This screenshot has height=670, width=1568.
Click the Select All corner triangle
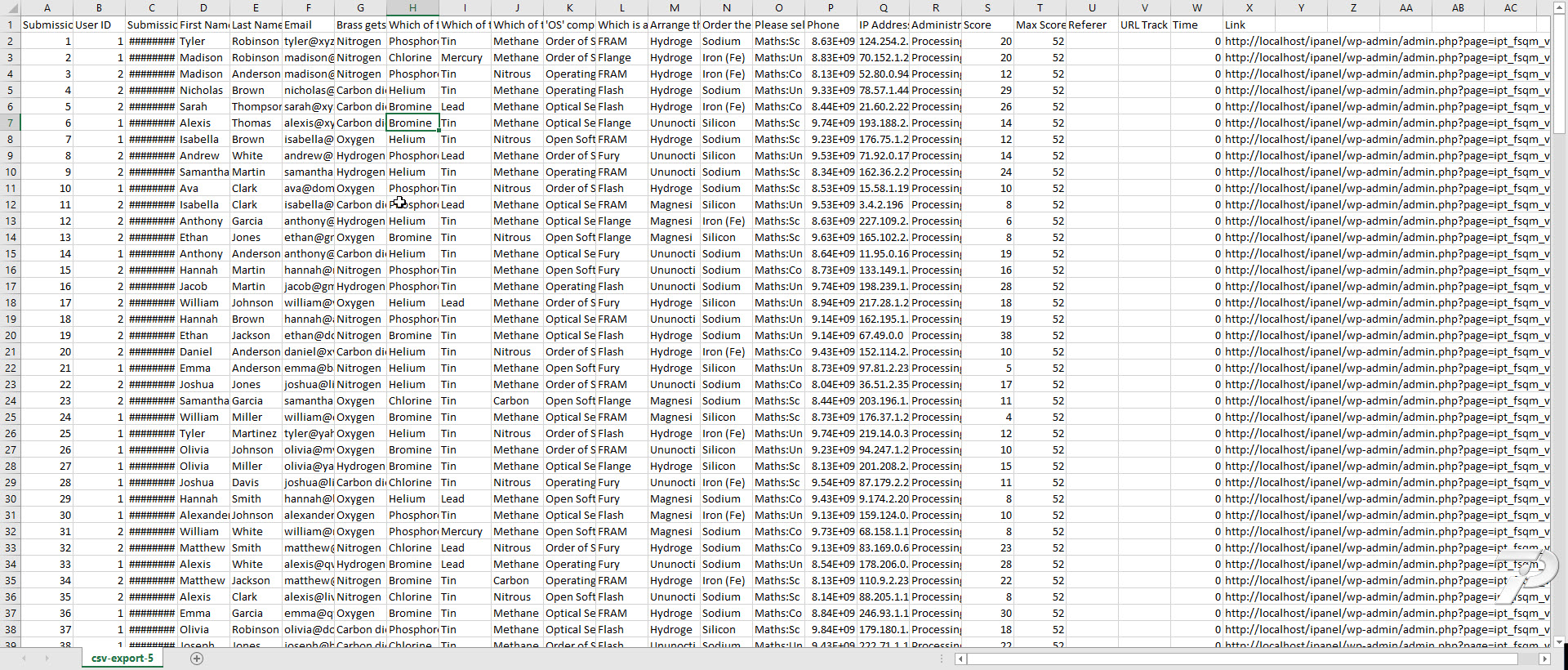(10, 8)
